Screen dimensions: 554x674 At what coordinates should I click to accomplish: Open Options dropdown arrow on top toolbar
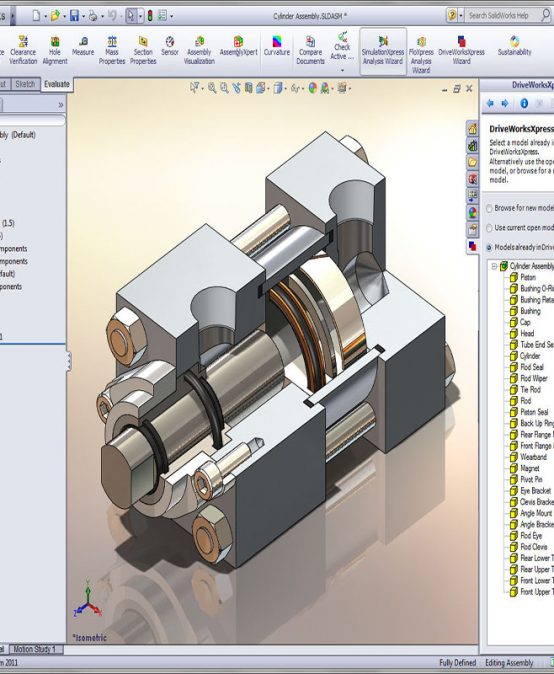[171, 16]
